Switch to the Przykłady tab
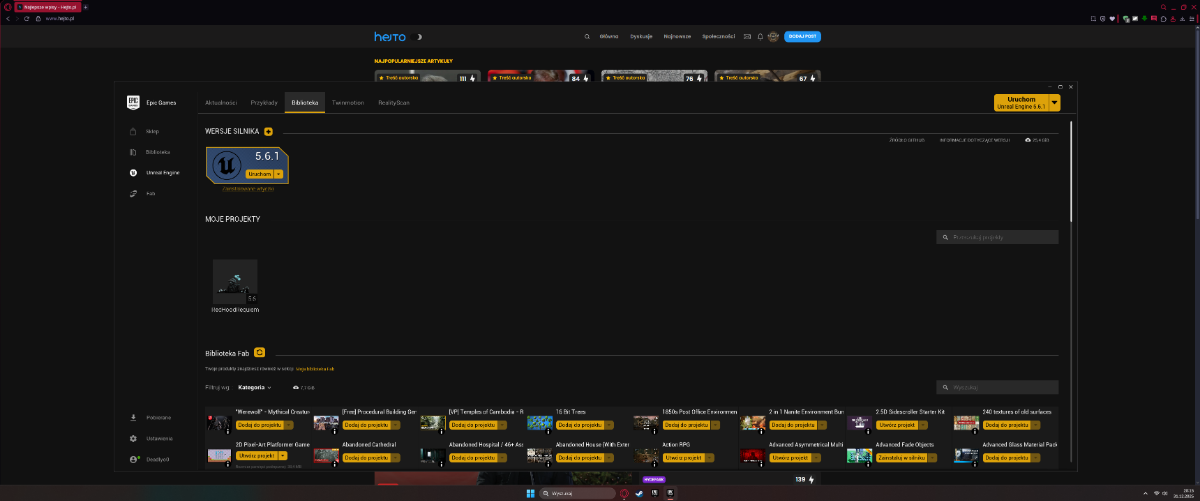 [264, 103]
